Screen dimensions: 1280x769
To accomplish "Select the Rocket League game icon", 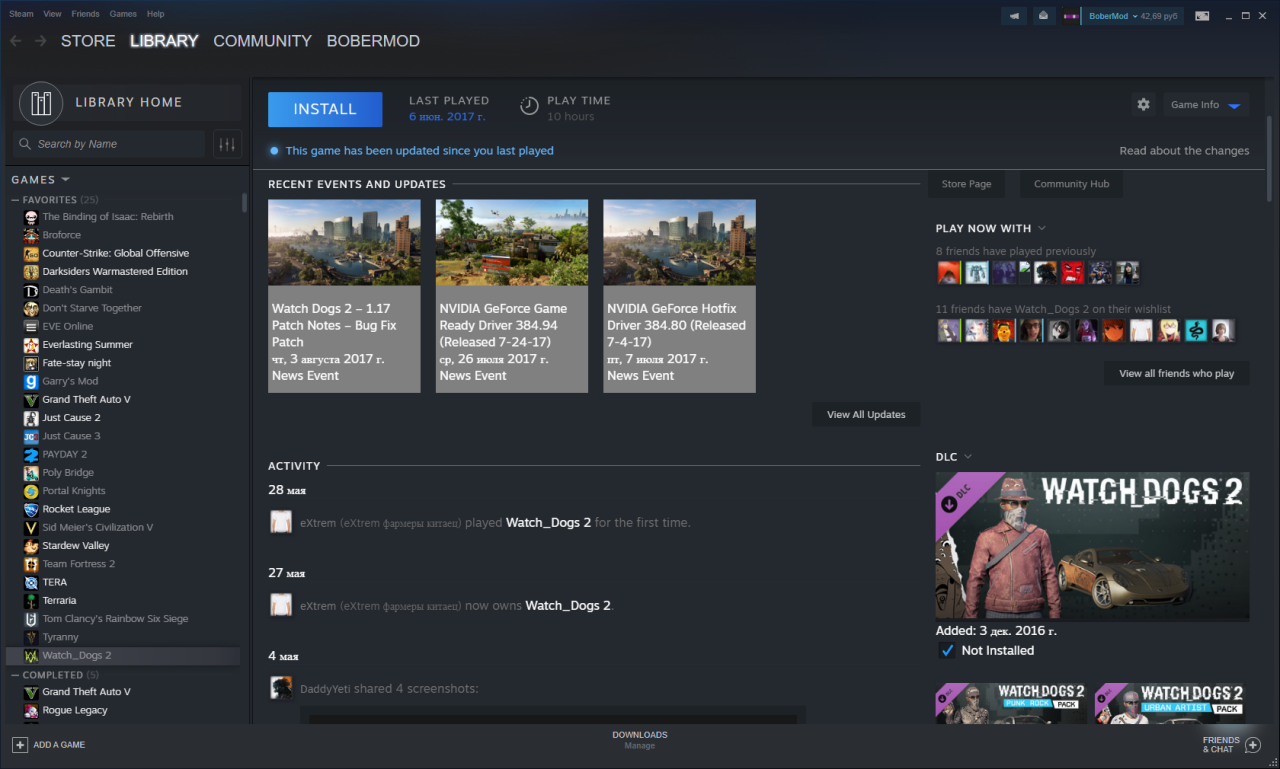I will coord(32,509).
